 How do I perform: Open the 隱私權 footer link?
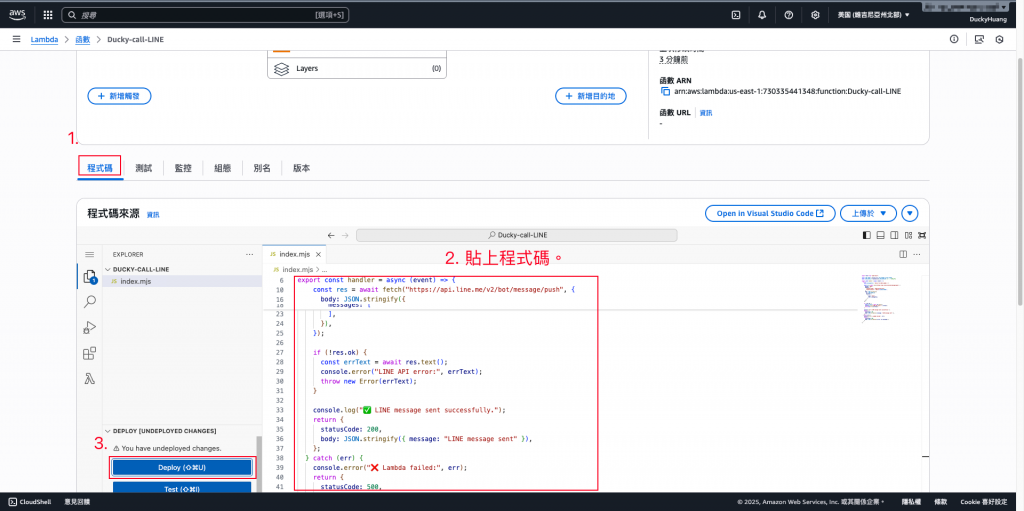(911, 502)
